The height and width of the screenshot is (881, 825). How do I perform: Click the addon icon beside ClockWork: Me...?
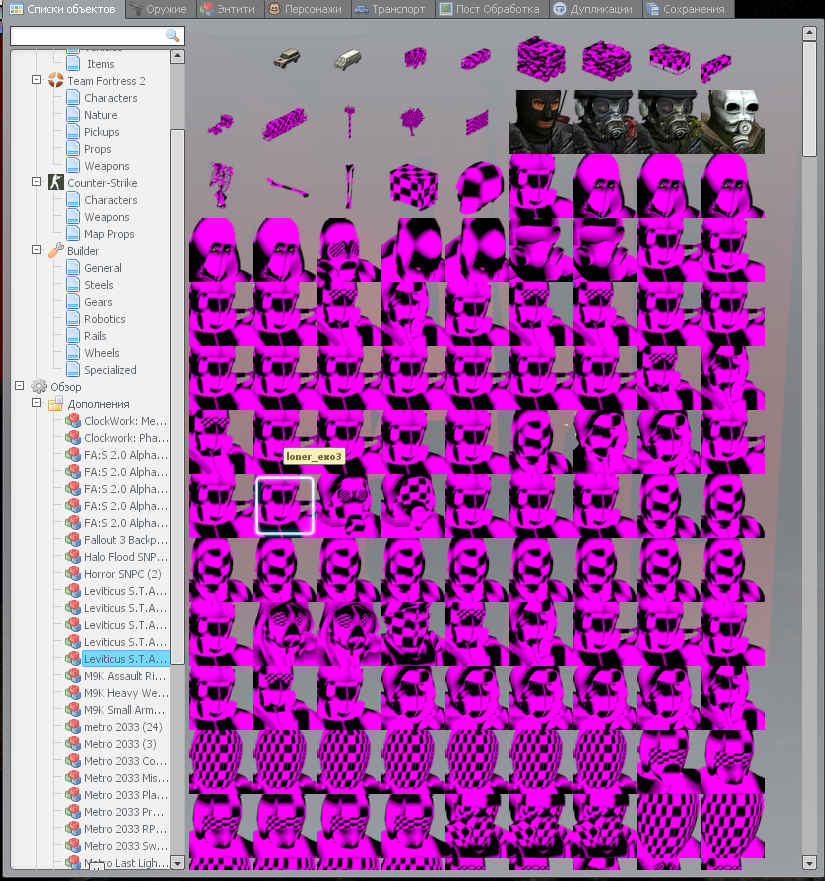click(72, 420)
